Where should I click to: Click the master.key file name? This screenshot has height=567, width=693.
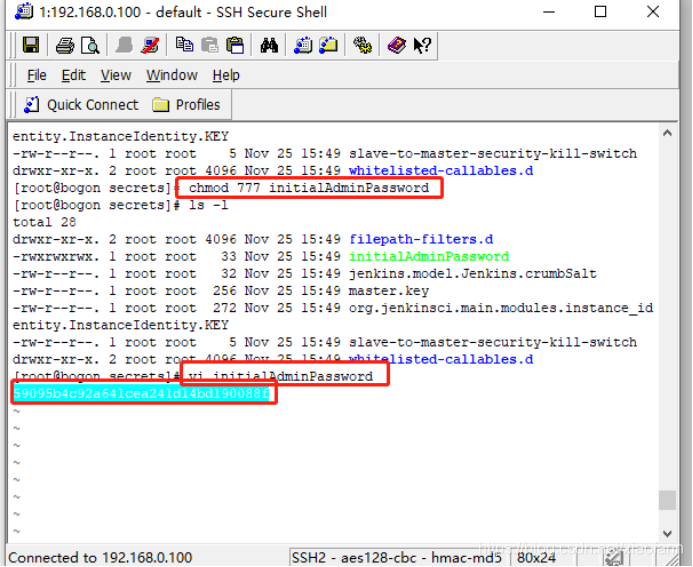coord(388,291)
